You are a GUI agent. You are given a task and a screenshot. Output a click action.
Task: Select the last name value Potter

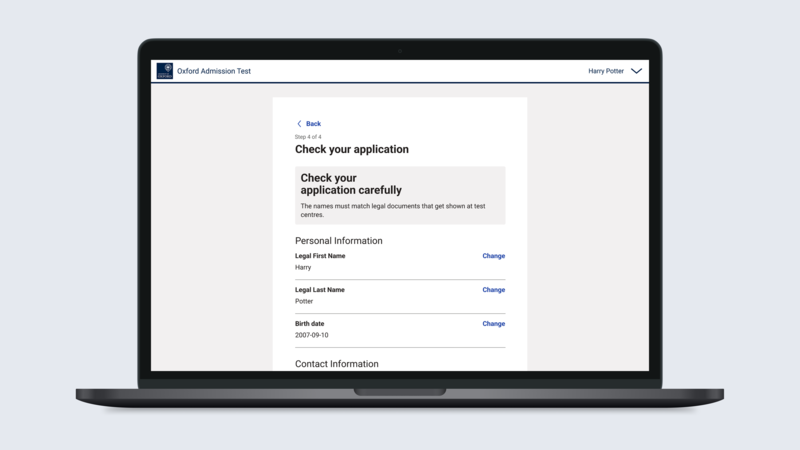[304, 301]
